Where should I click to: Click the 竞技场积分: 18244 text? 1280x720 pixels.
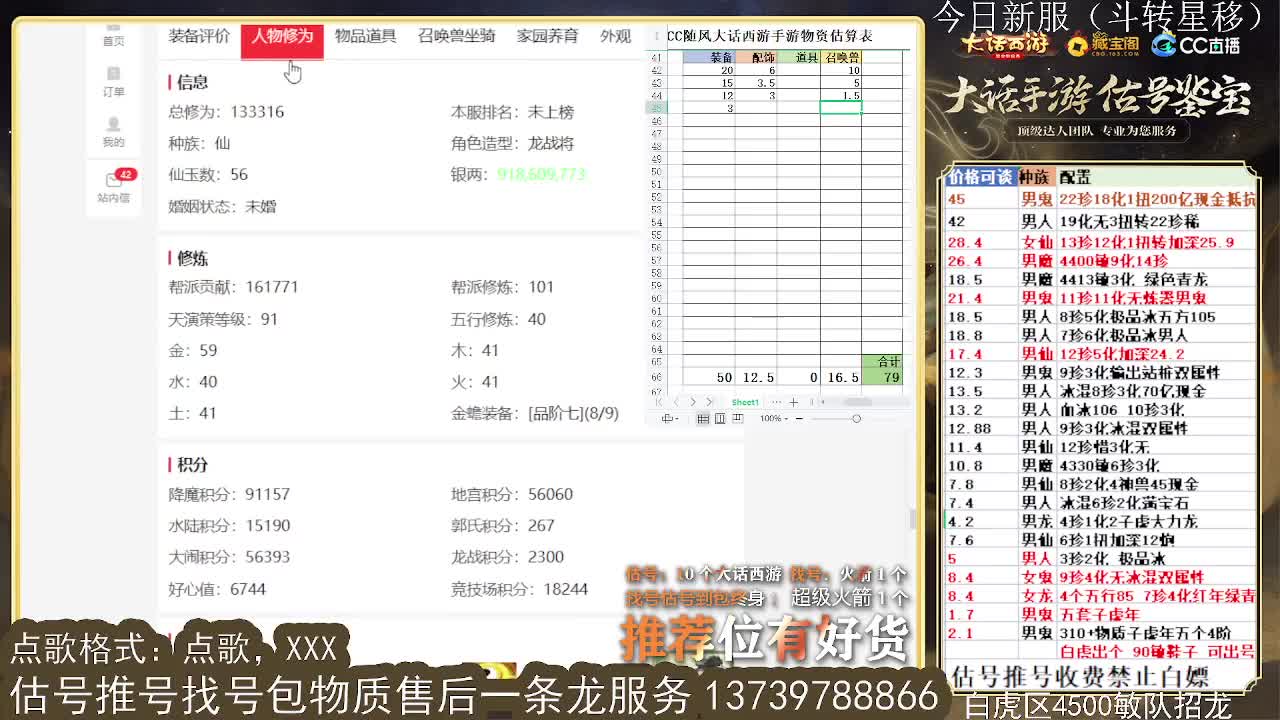[x=519, y=589]
